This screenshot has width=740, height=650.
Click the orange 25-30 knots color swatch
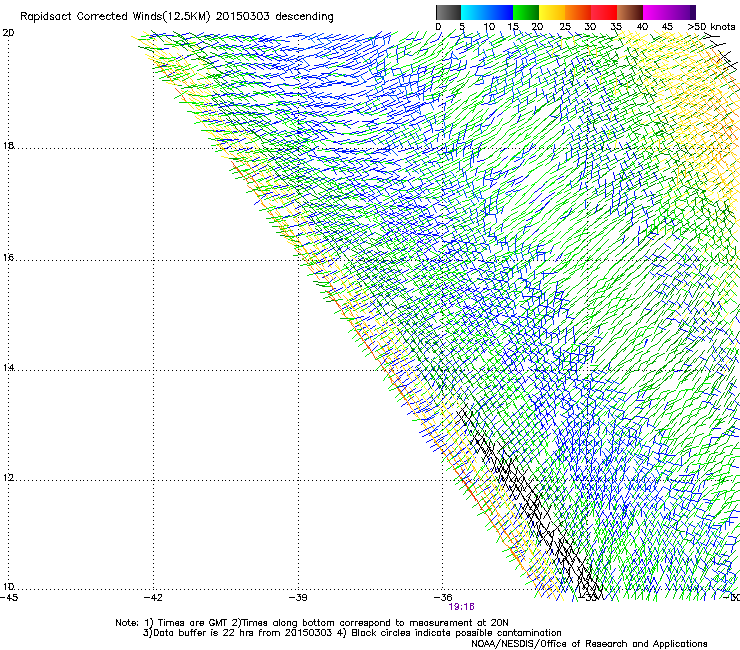coord(578,12)
